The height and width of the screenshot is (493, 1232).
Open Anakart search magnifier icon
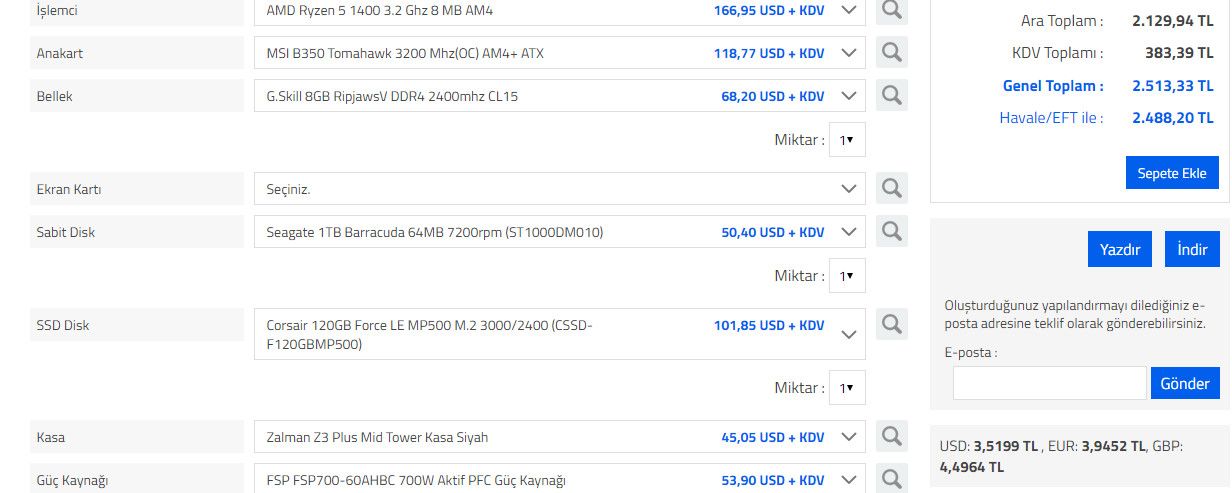[x=892, y=53]
